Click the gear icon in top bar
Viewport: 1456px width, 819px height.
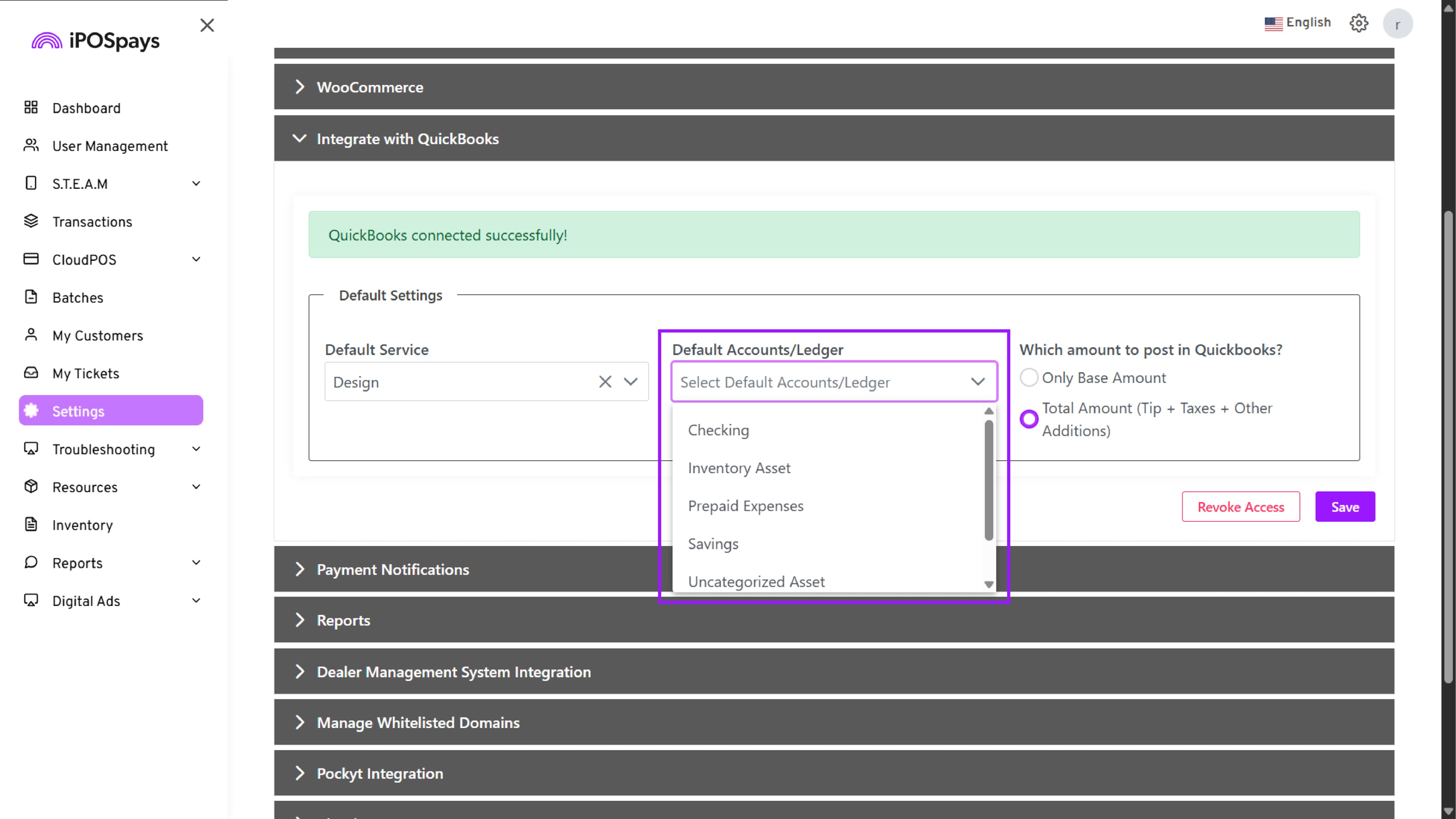[x=1359, y=23]
